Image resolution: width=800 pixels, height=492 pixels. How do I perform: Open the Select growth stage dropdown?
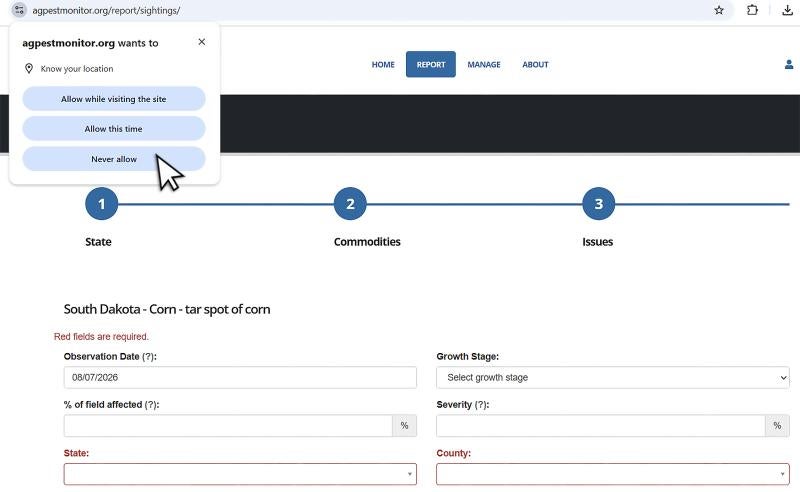[613, 377]
